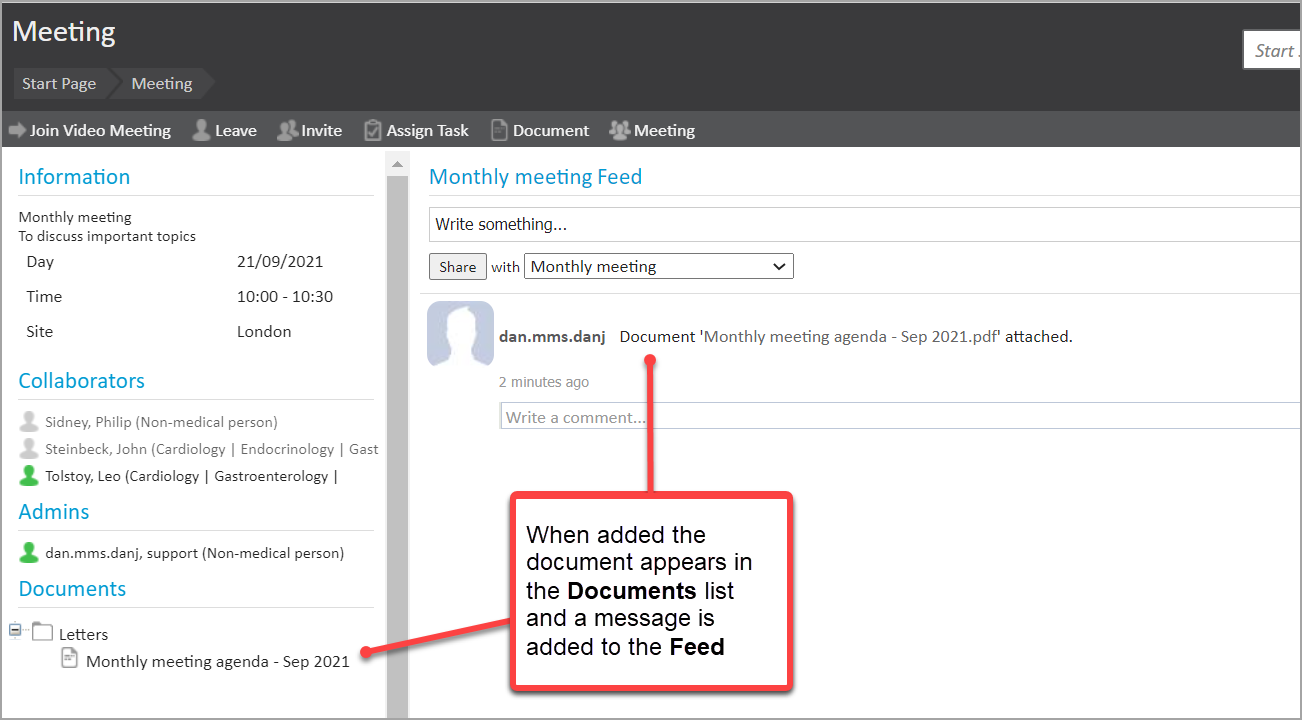1302x720 pixels.
Task: Open the Monthly meeting share dropdown
Action: (x=658, y=266)
